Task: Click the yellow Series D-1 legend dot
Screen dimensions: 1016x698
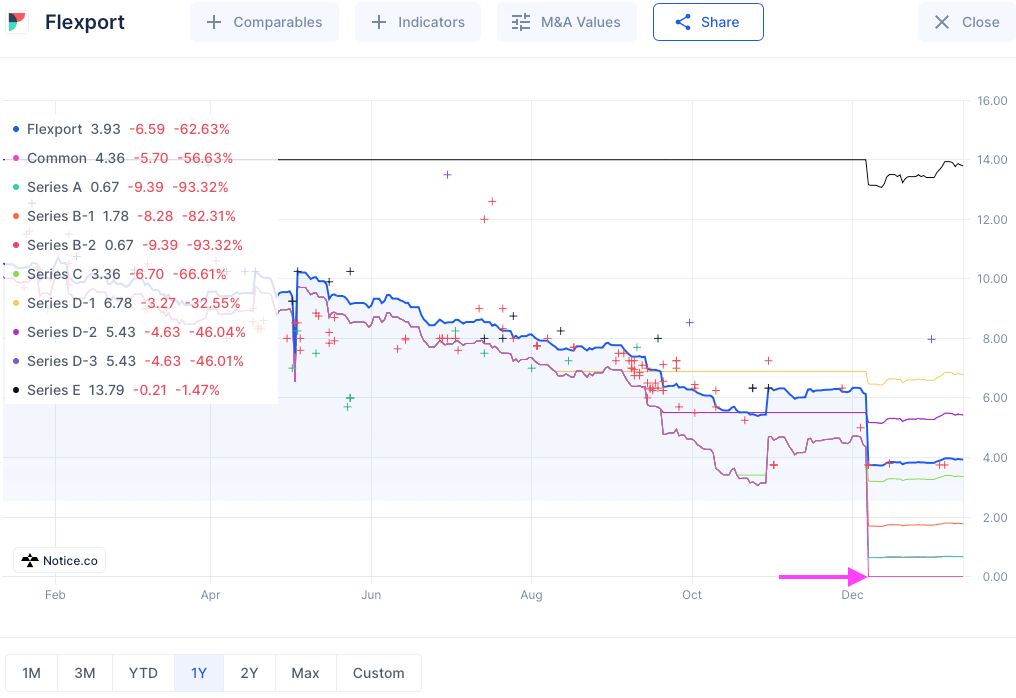Action: tap(16, 303)
